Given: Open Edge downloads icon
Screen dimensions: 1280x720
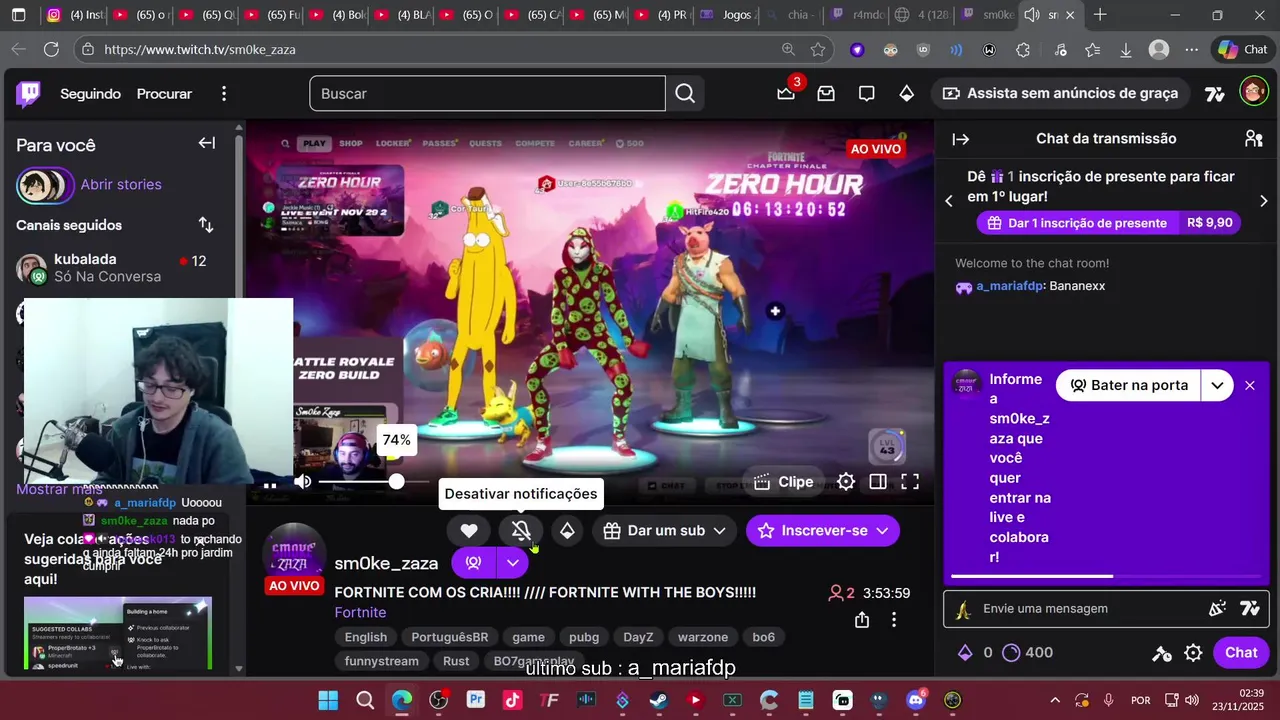Looking at the screenshot, I should click(1125, 49).
